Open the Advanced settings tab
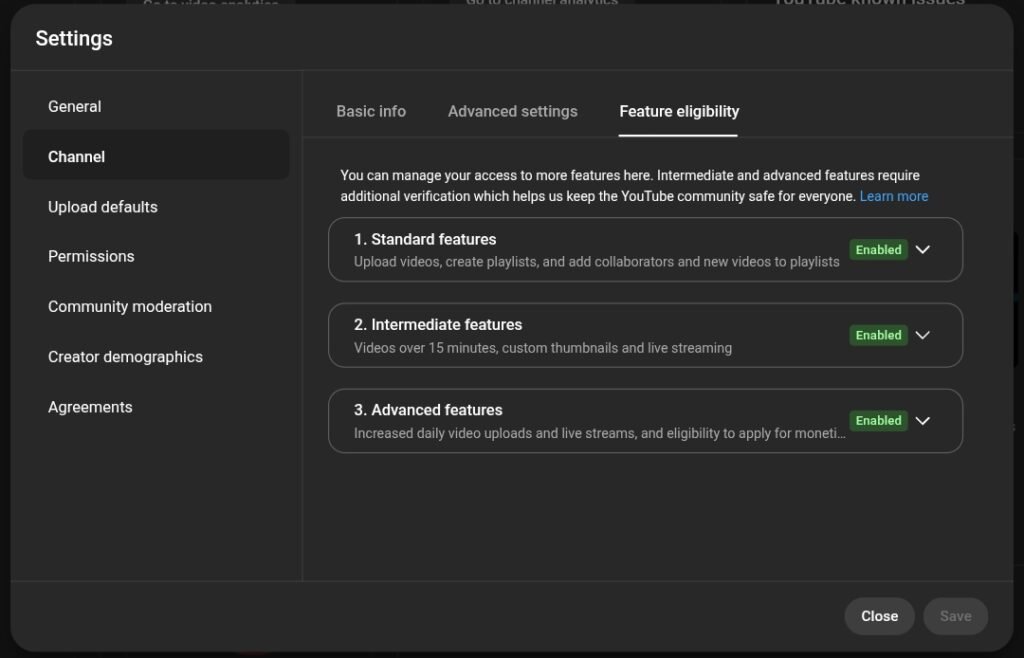 tap(512, 111)
